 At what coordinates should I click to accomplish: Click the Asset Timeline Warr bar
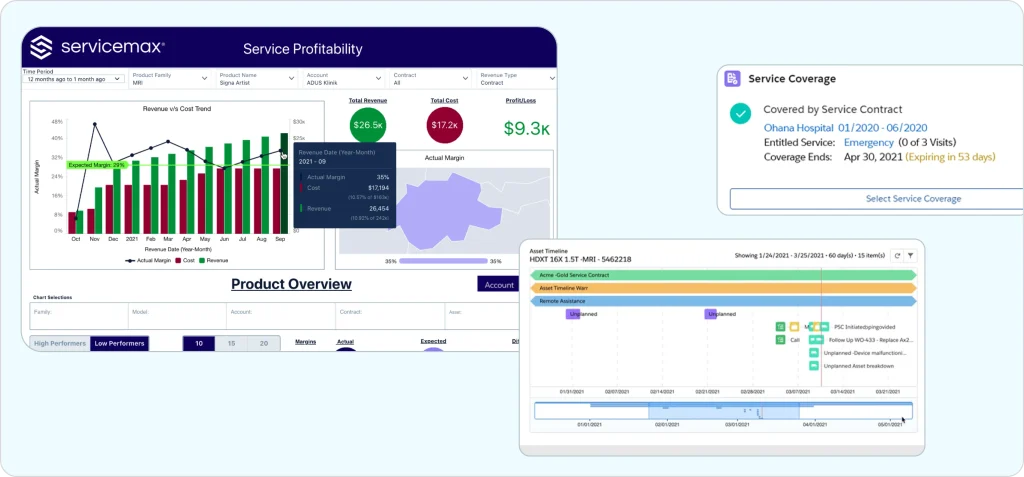click(x=724, y=288)
